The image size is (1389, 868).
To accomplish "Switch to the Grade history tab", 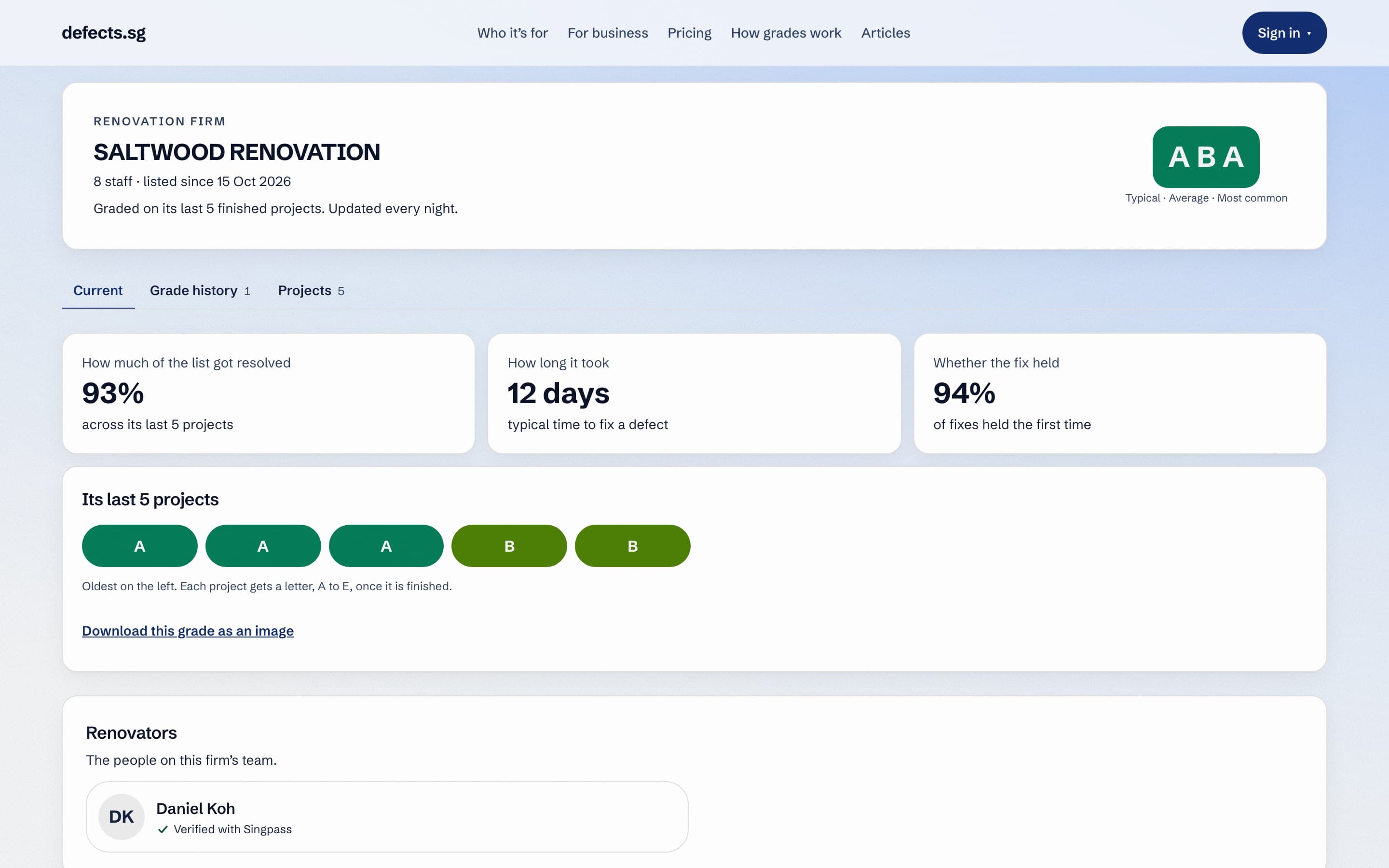I will [200, 290].
